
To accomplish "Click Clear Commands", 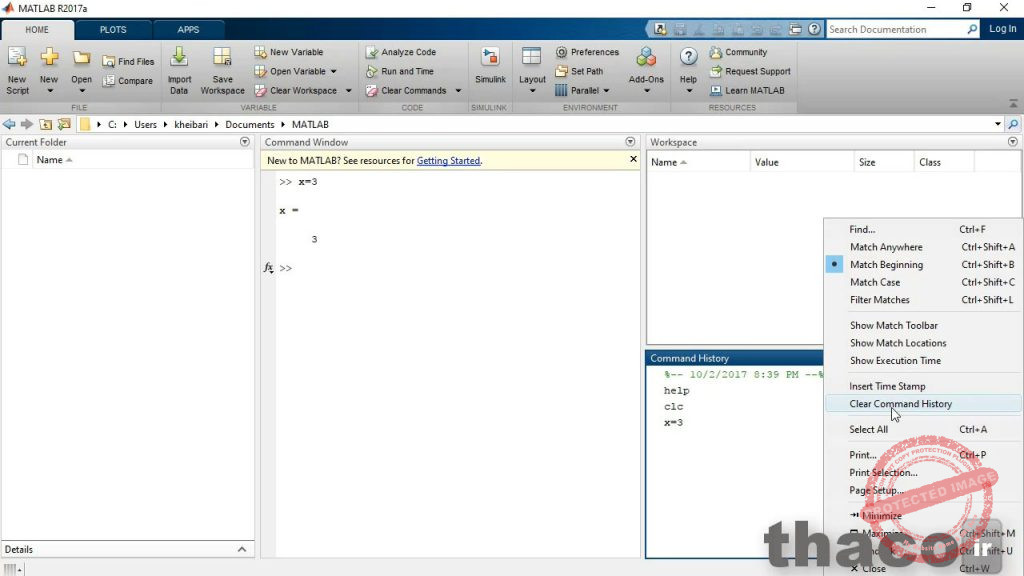I will click(x=406, y=91).
